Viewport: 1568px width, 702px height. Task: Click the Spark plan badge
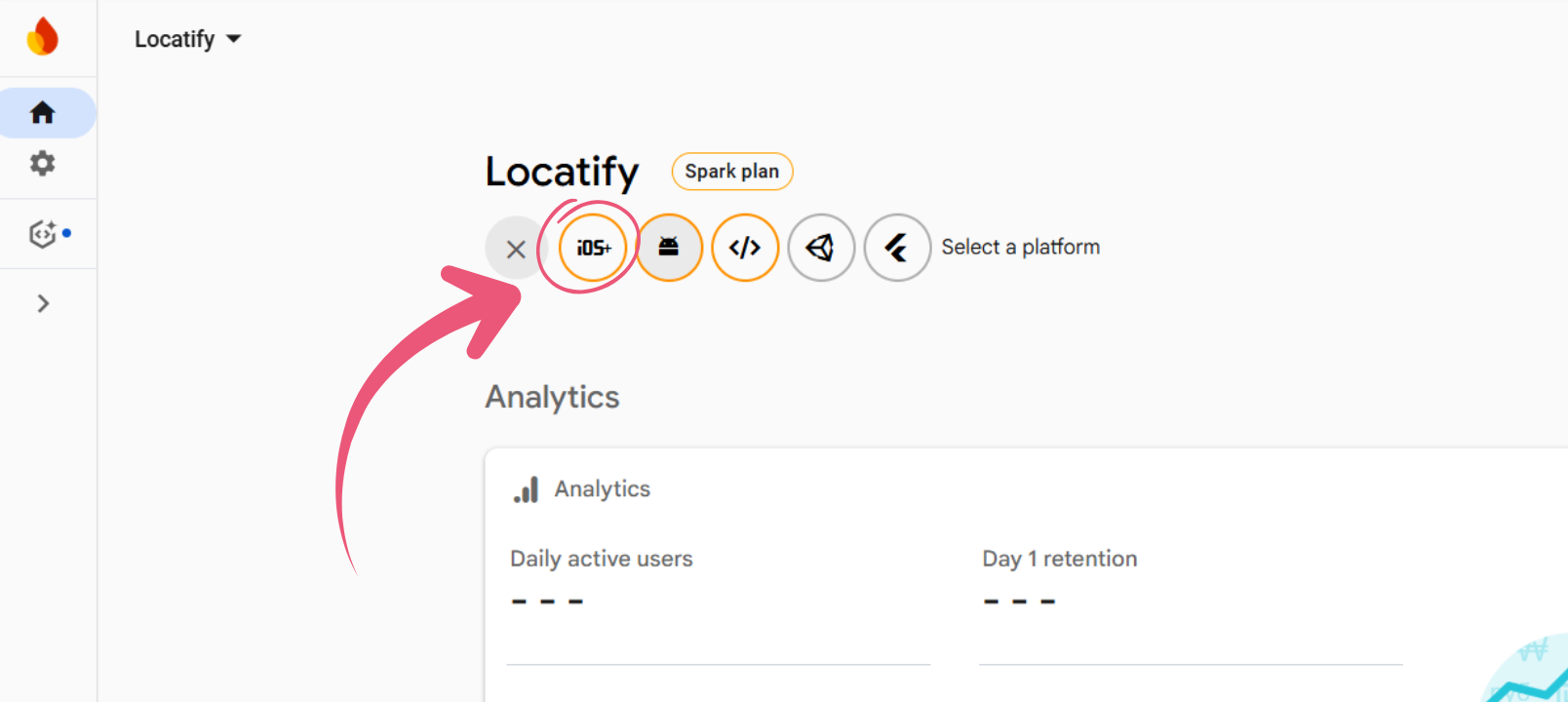(732, 172)
